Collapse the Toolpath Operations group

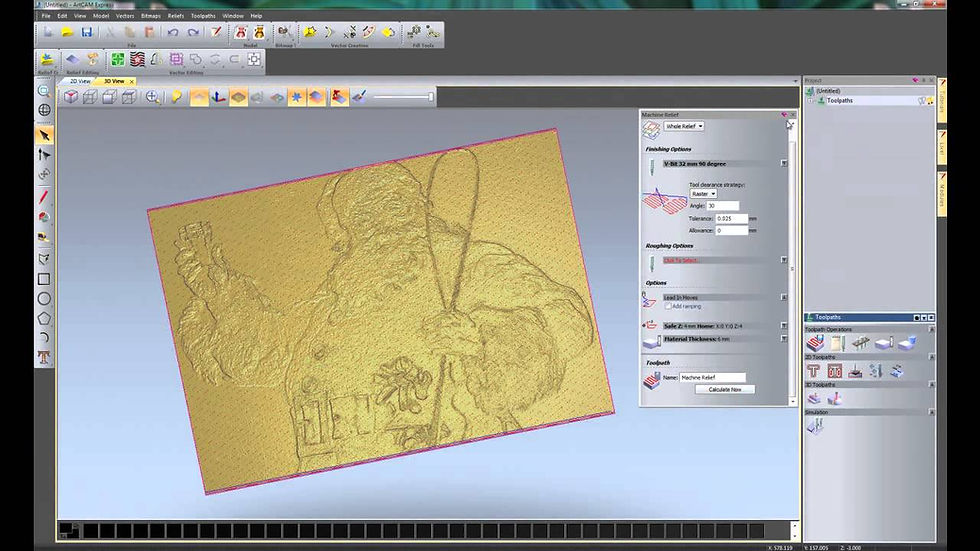click(931, 329)
